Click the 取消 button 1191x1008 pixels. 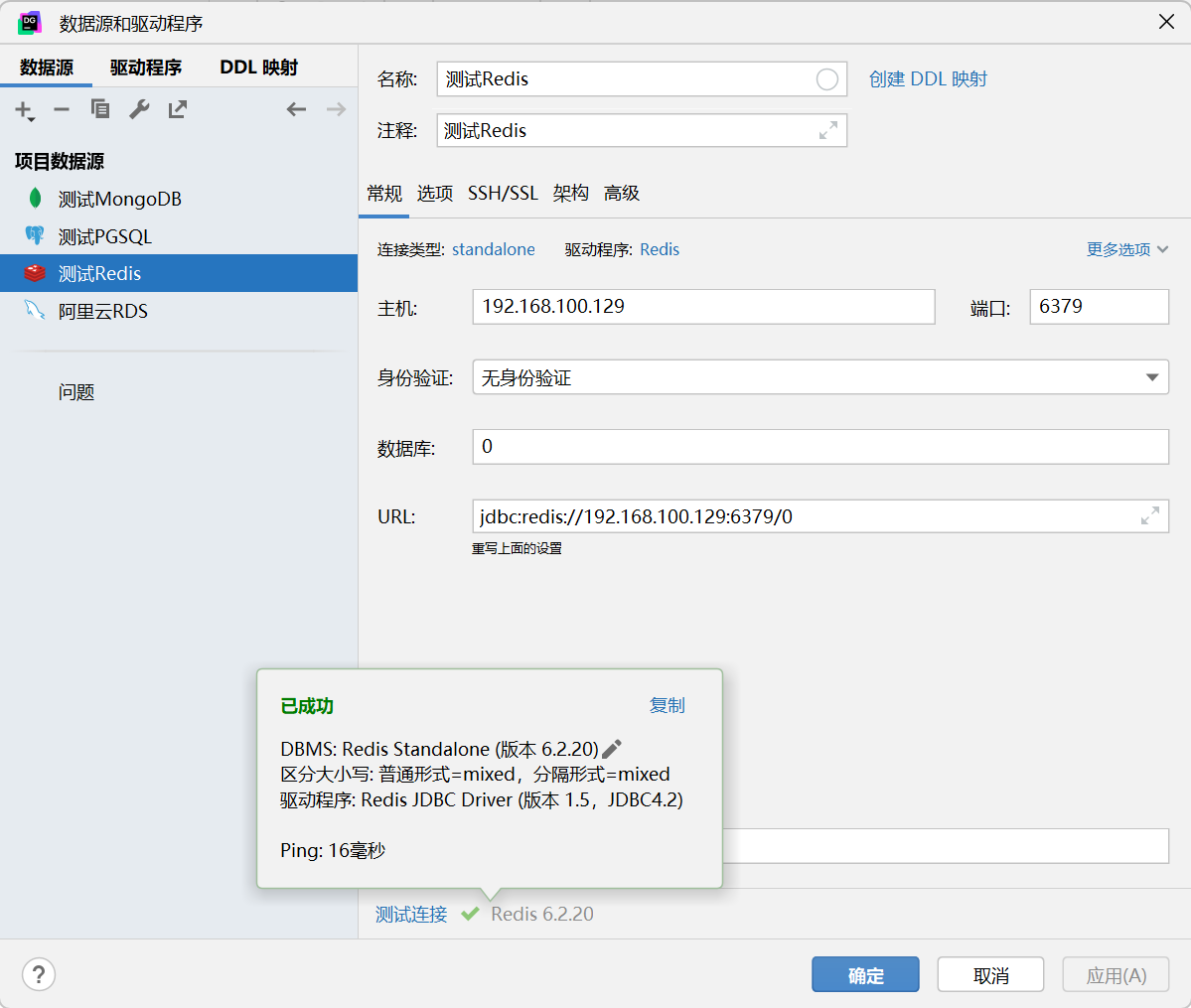[x=990, y=975]
